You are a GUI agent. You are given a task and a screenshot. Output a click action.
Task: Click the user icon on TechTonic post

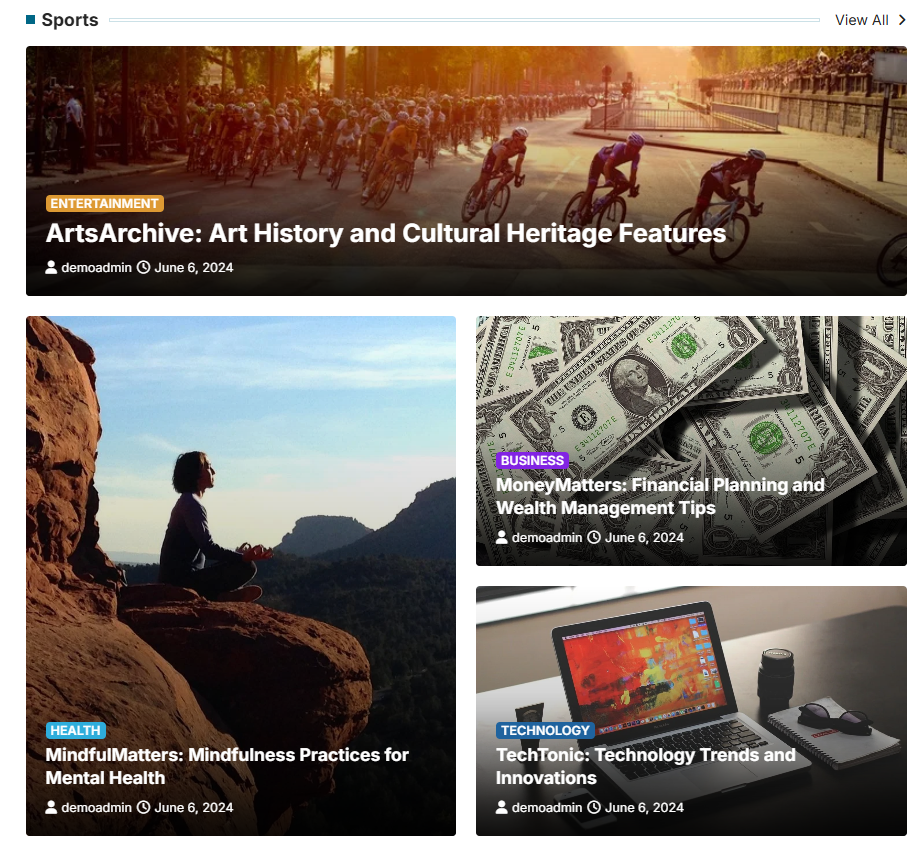click(502, 807)
